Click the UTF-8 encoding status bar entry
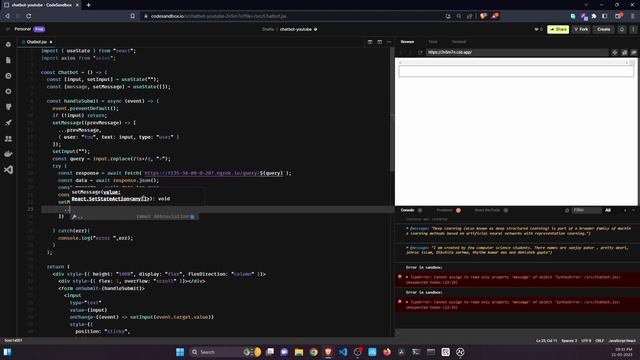 click(x=586, y=340)
